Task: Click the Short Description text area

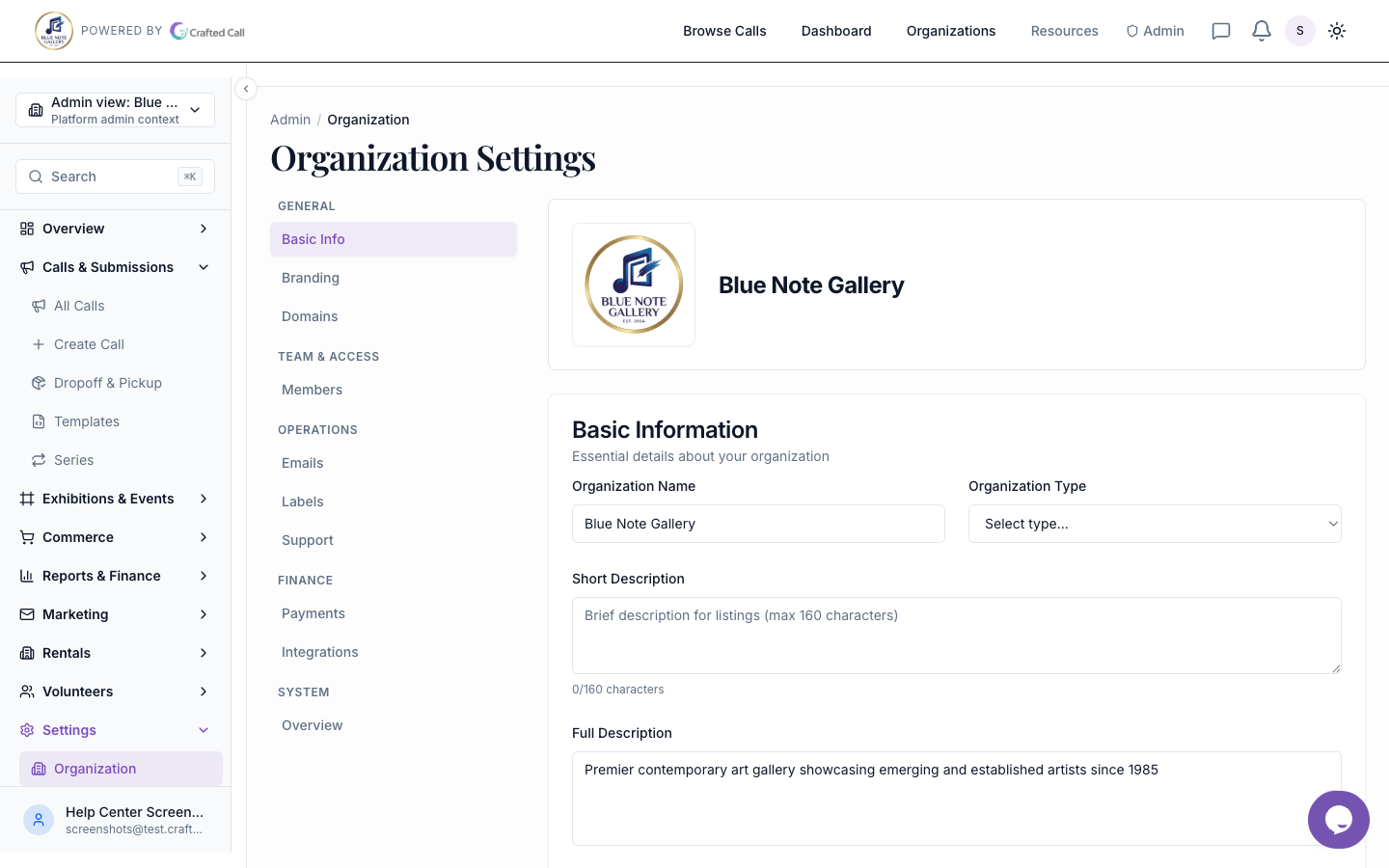Action: pos(956,636)
